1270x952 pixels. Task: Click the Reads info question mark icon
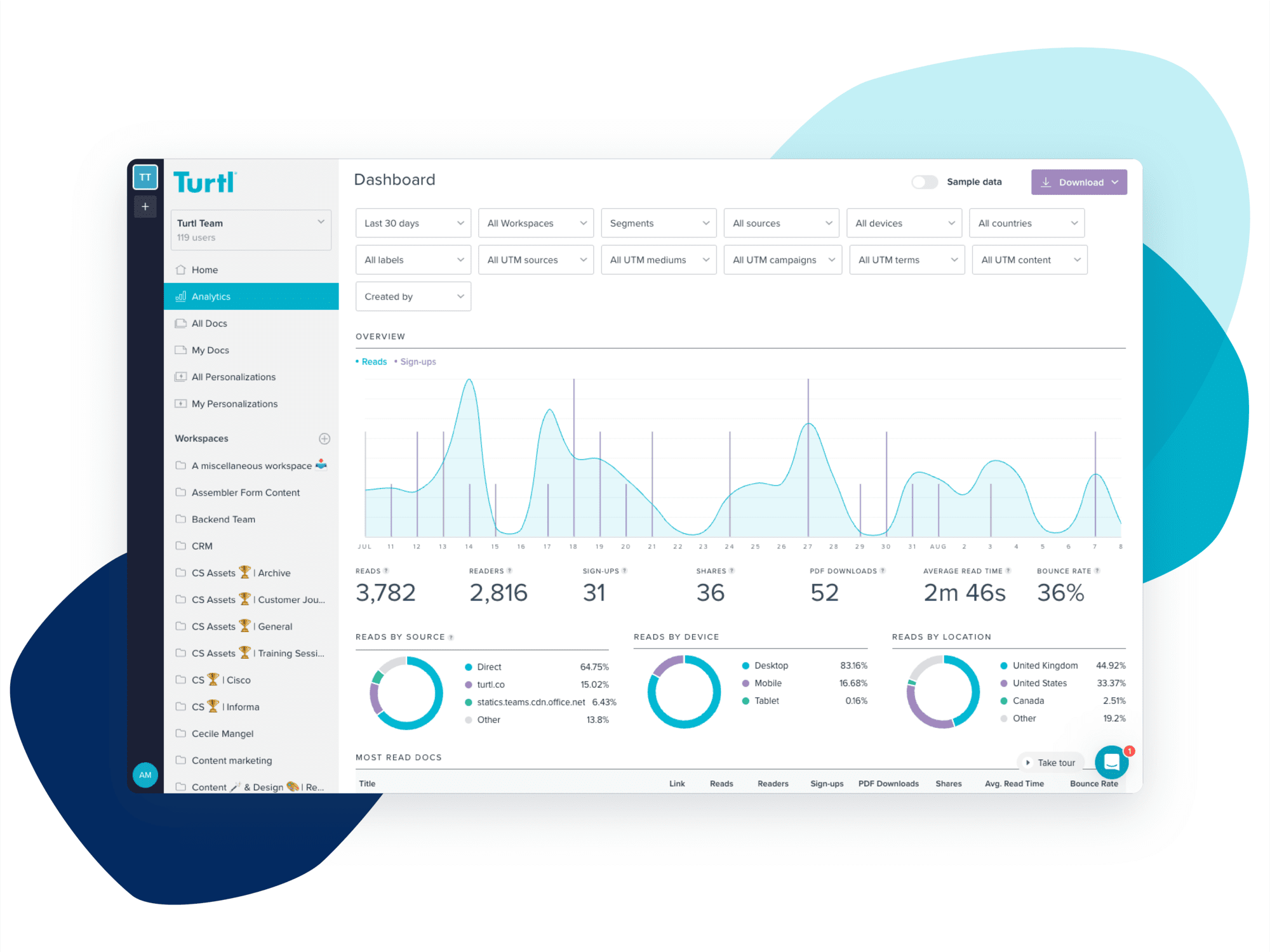[x=386, y=571]
